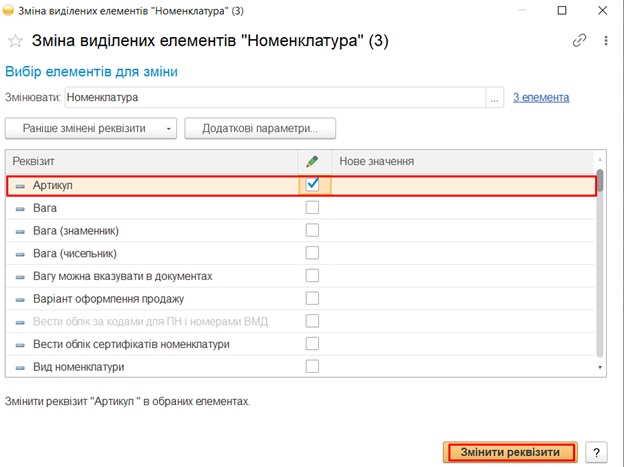Click the row icon beside Вид номенклатури
624x467 pixels.
(20, 367)
